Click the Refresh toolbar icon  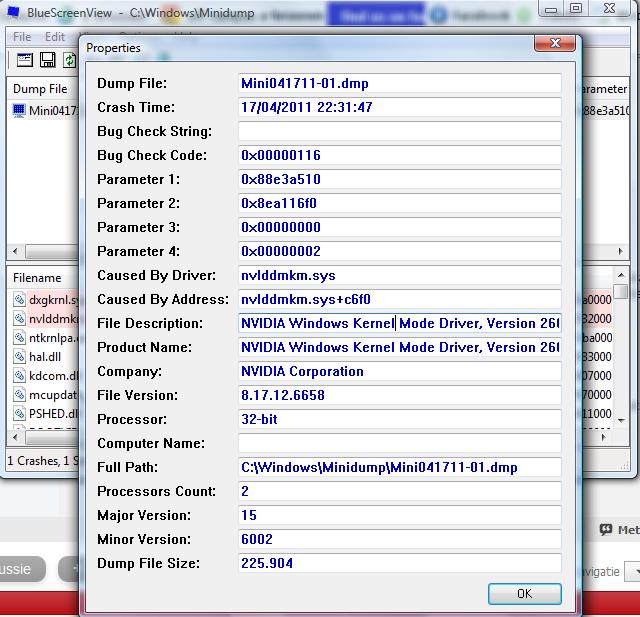70,60
